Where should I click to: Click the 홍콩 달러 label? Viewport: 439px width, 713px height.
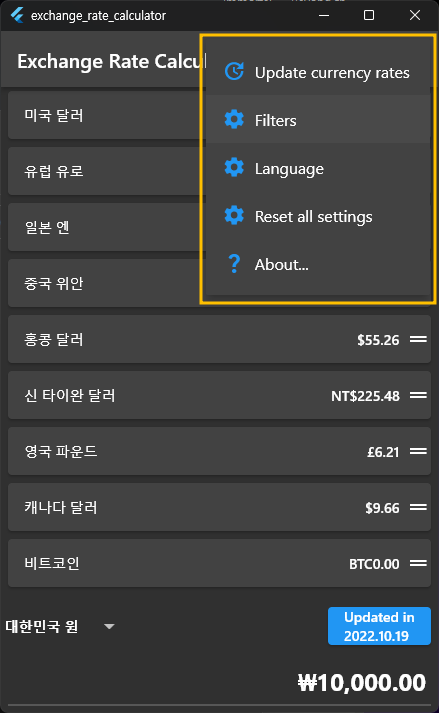54,339
